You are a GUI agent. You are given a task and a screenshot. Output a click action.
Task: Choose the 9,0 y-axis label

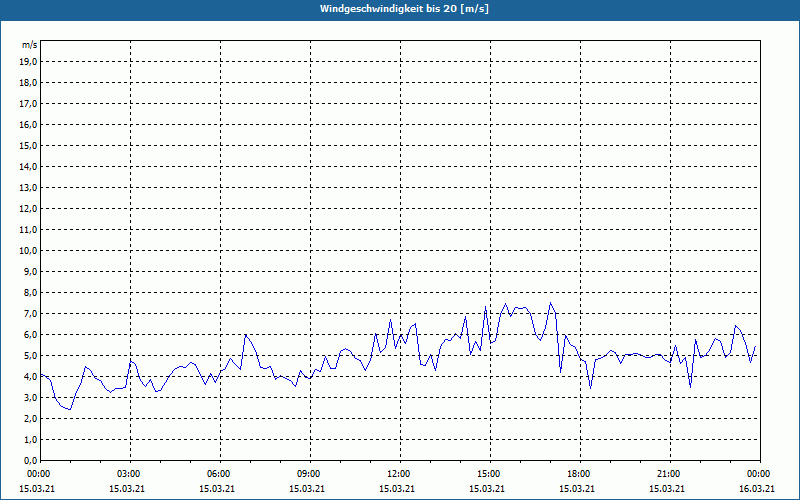31,271
